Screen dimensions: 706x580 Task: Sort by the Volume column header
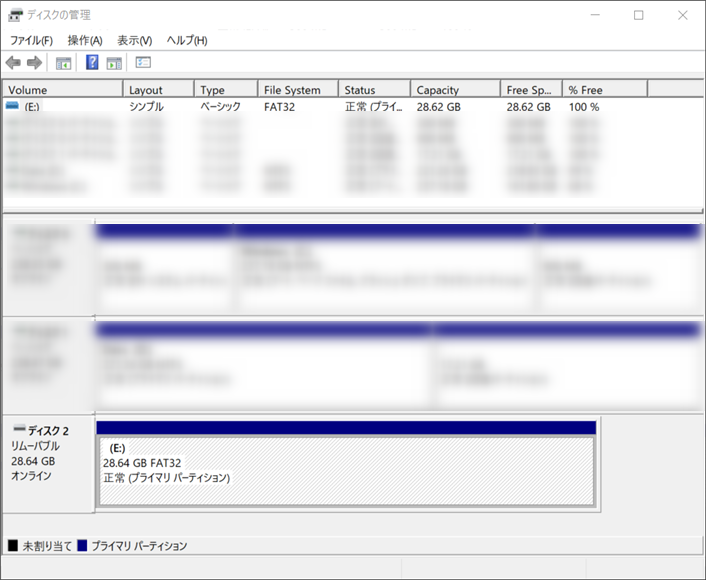click(63, 90)
